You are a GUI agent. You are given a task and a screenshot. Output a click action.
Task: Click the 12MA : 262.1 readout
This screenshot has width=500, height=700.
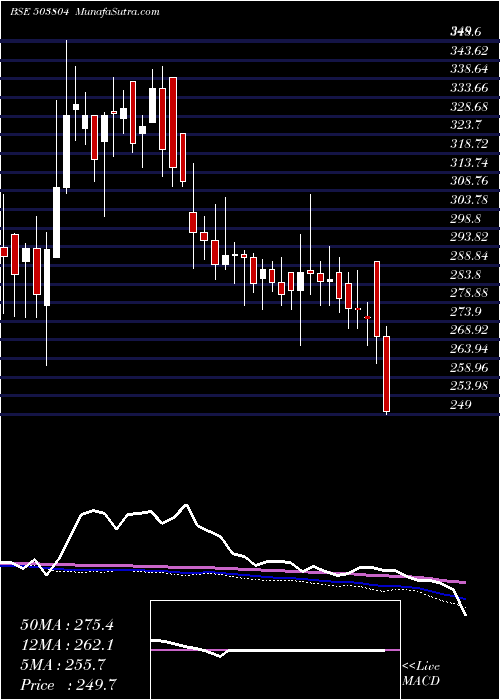(x=67, y=645)
